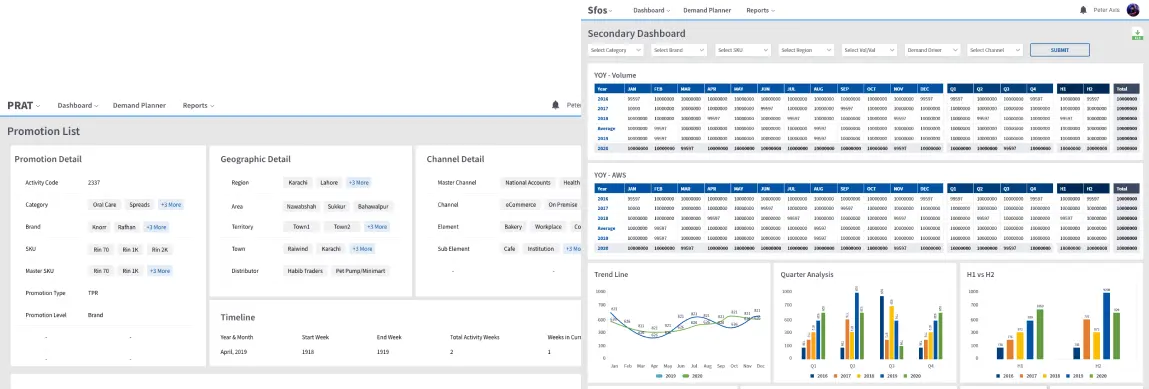
Task: Click the JAN column header in YOY - Volume
Action: click(x=637, y=89)
